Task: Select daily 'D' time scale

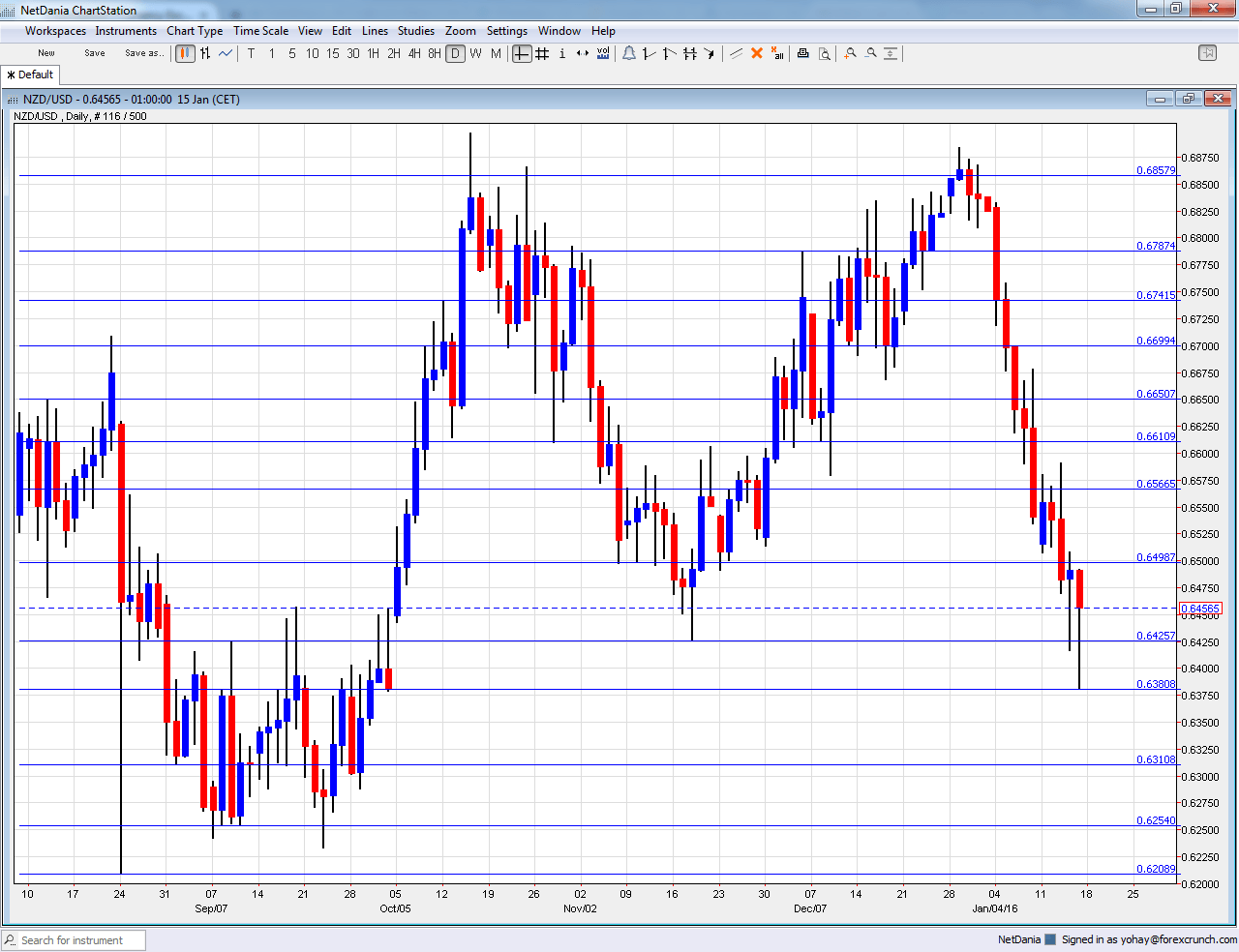Action: (455, 53)
